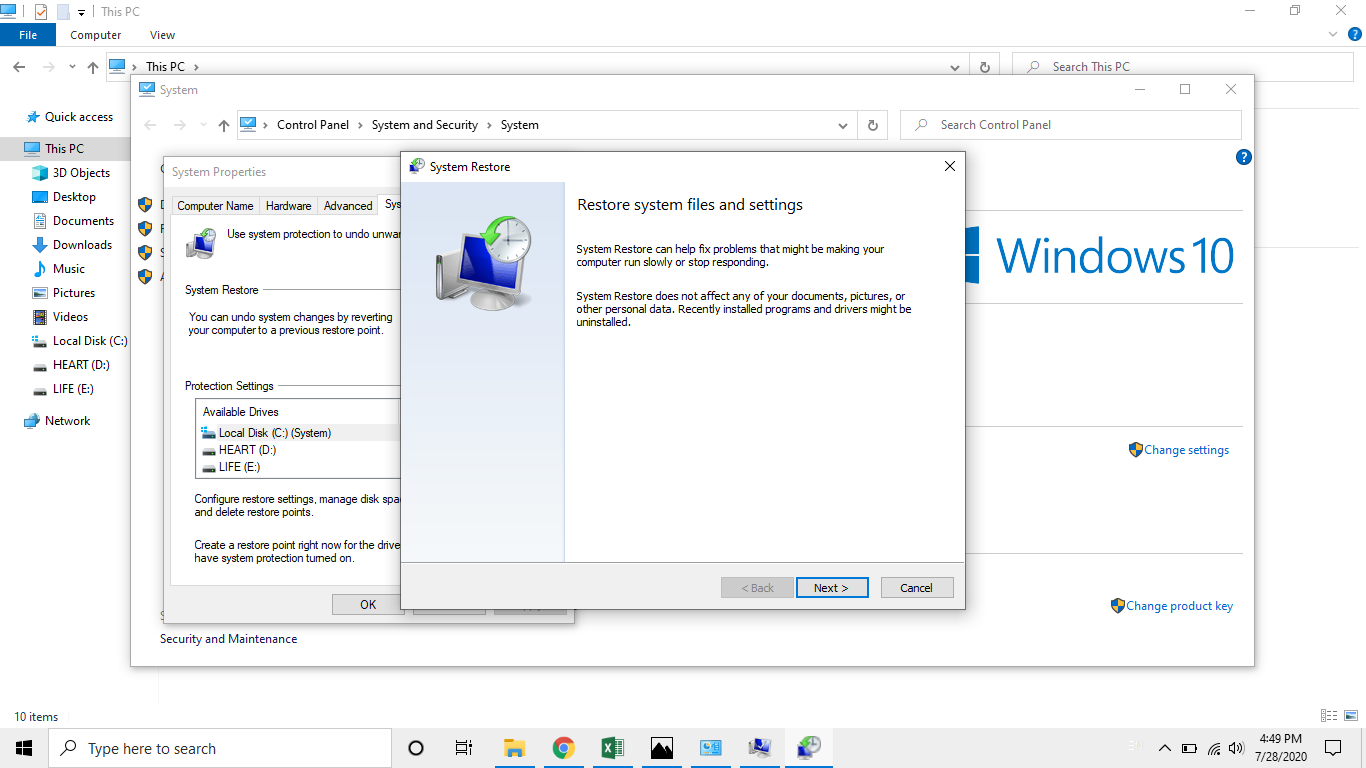Click OK in System Properties dialog
1366x768 pixels.
[x=368, y=604]
